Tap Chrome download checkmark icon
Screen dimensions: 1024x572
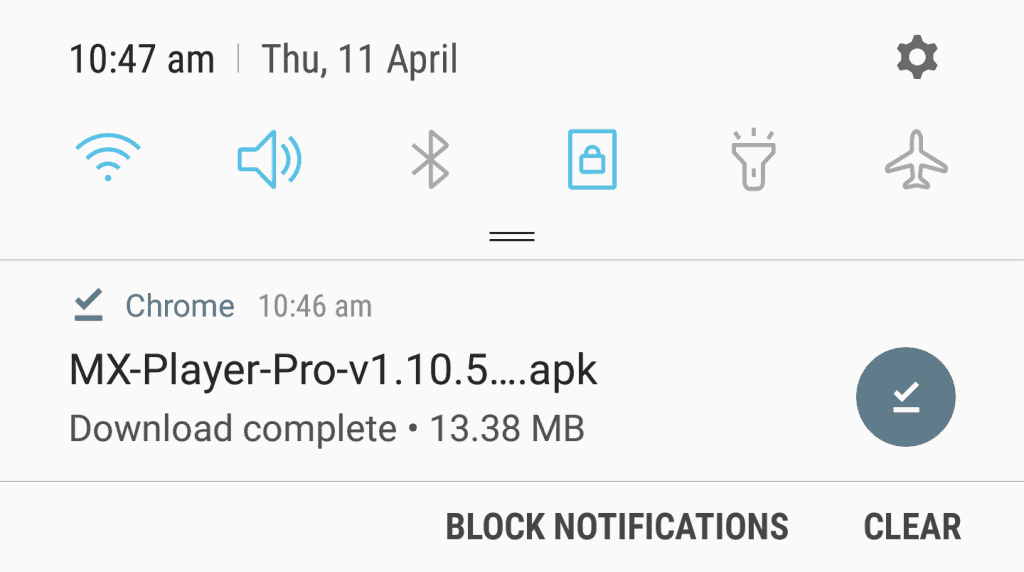click(88, 305)
